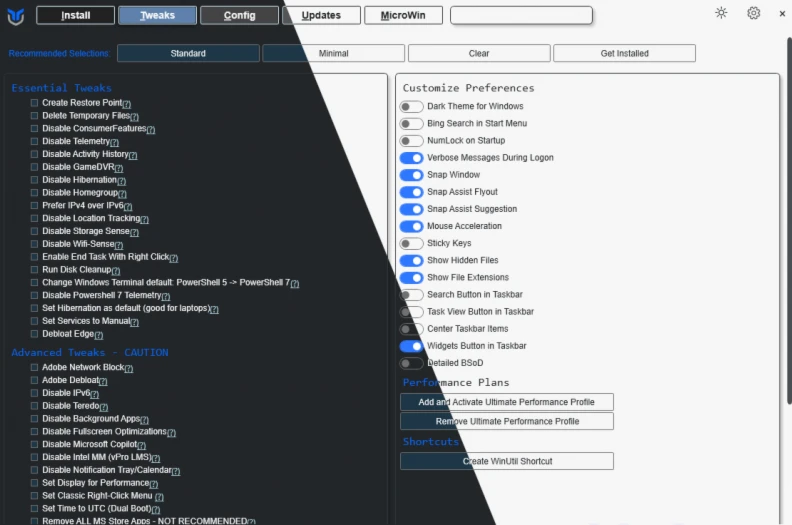Check Disable ConsumerFeatures checkbox

[x=34, y=128]
